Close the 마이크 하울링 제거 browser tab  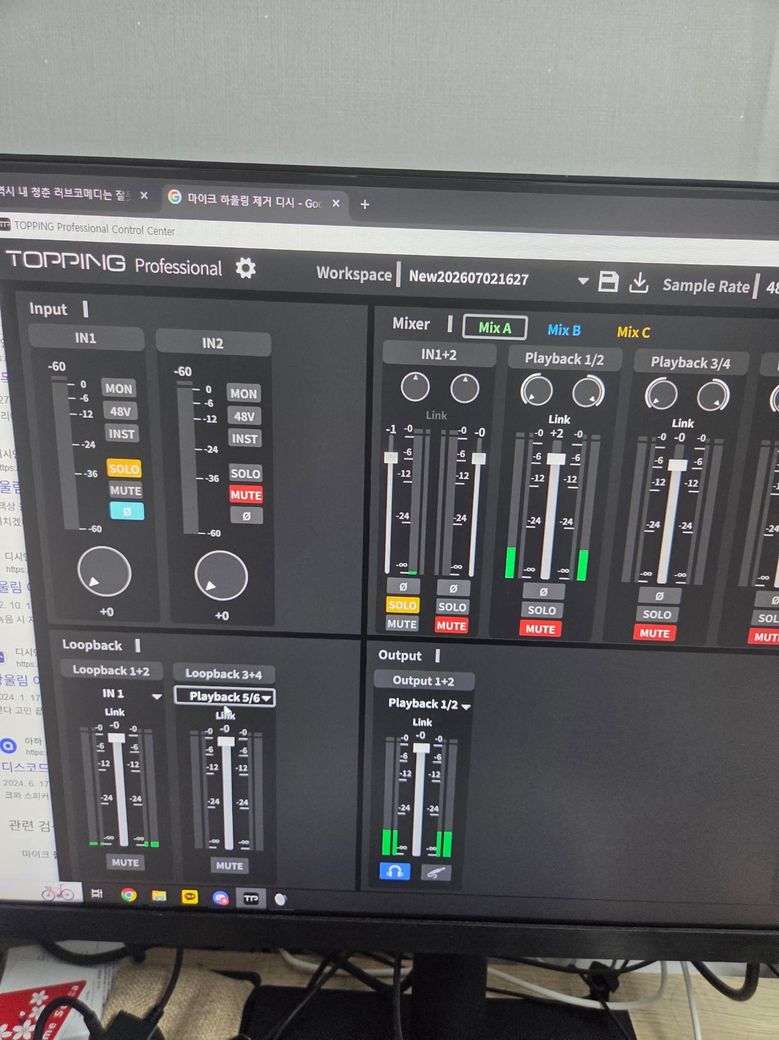(x=336, y=203)
